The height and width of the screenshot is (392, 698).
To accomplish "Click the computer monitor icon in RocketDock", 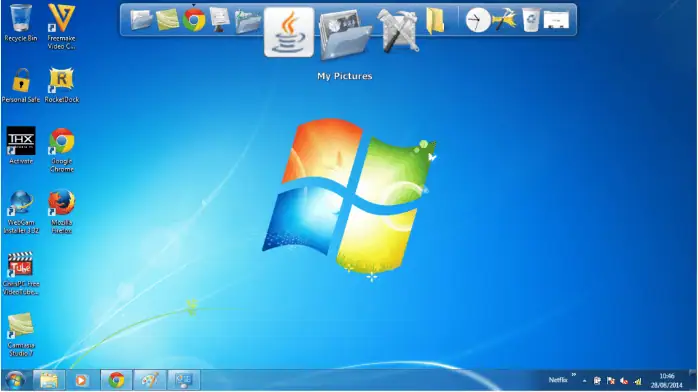I will click(219, 20).
